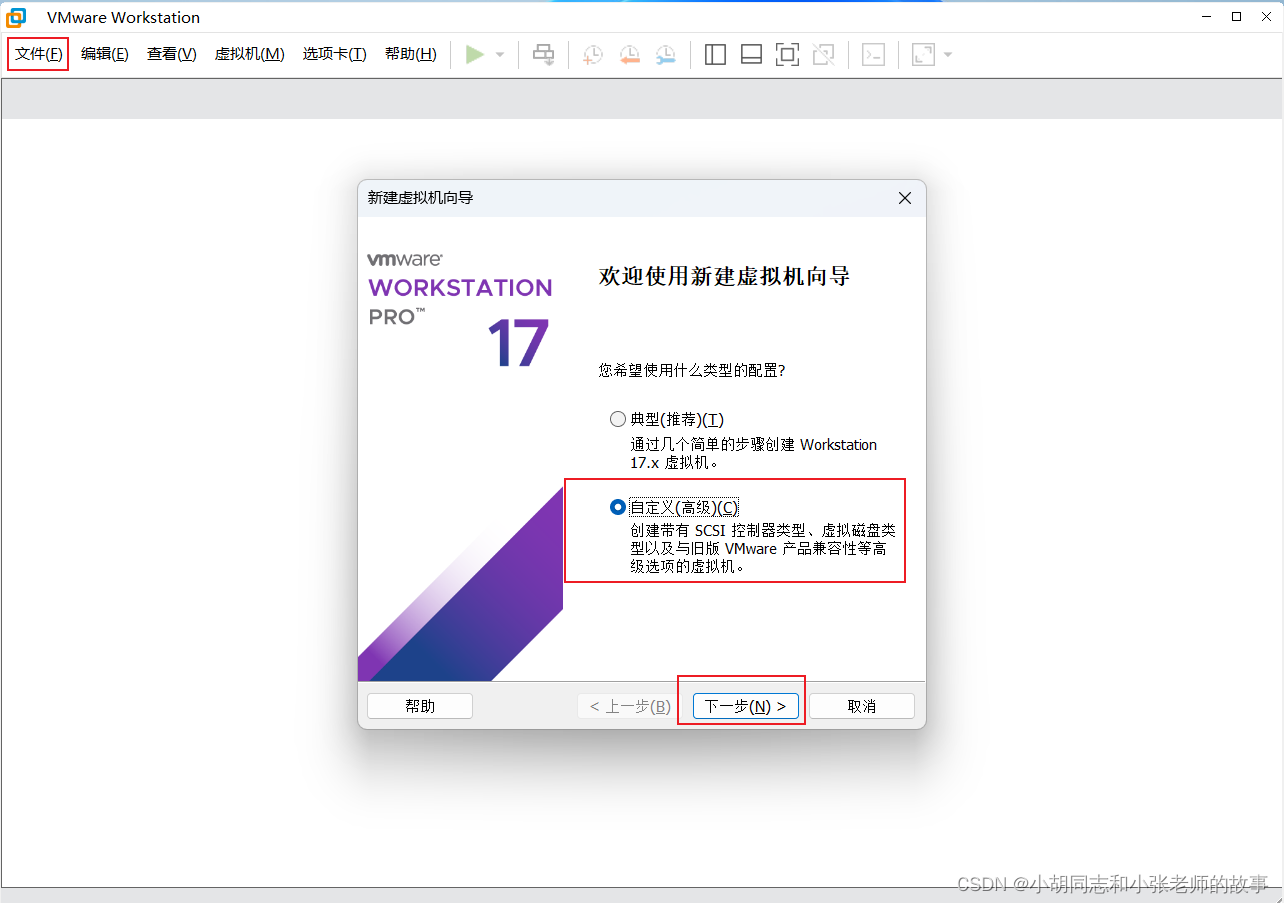Click the disabled 上一步(B) button
The height and width of the screenshot is (903, 1284).
coord(630,706)
